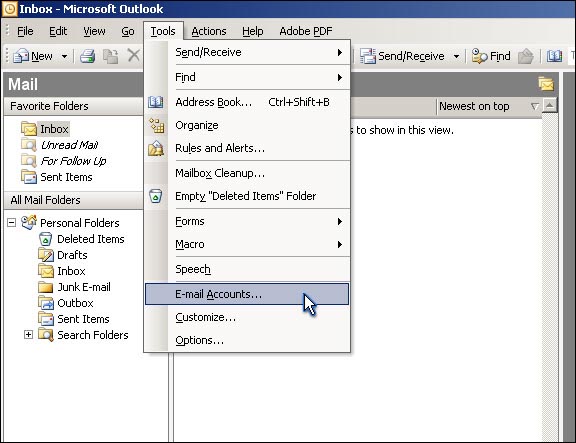Screen dimensions: 576x443
Task: Open the Adobe PDF menu
Action: point(305,31)
